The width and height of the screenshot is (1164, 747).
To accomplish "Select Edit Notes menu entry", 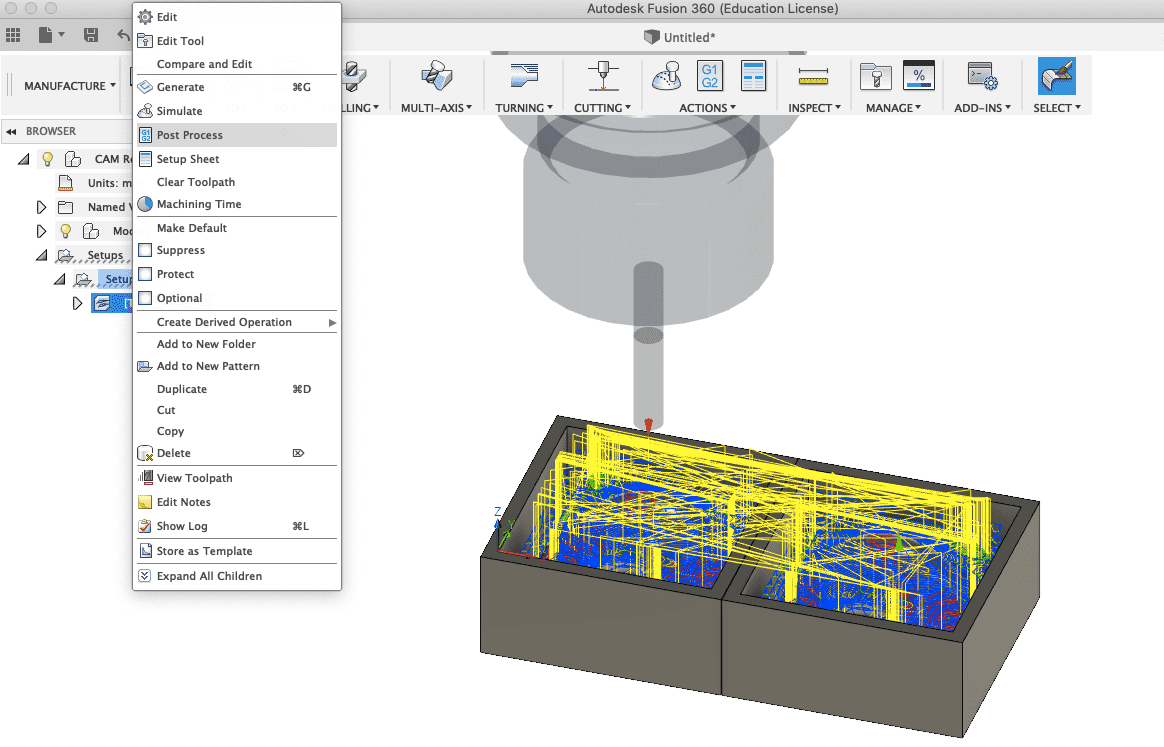I will pos(236,502).
